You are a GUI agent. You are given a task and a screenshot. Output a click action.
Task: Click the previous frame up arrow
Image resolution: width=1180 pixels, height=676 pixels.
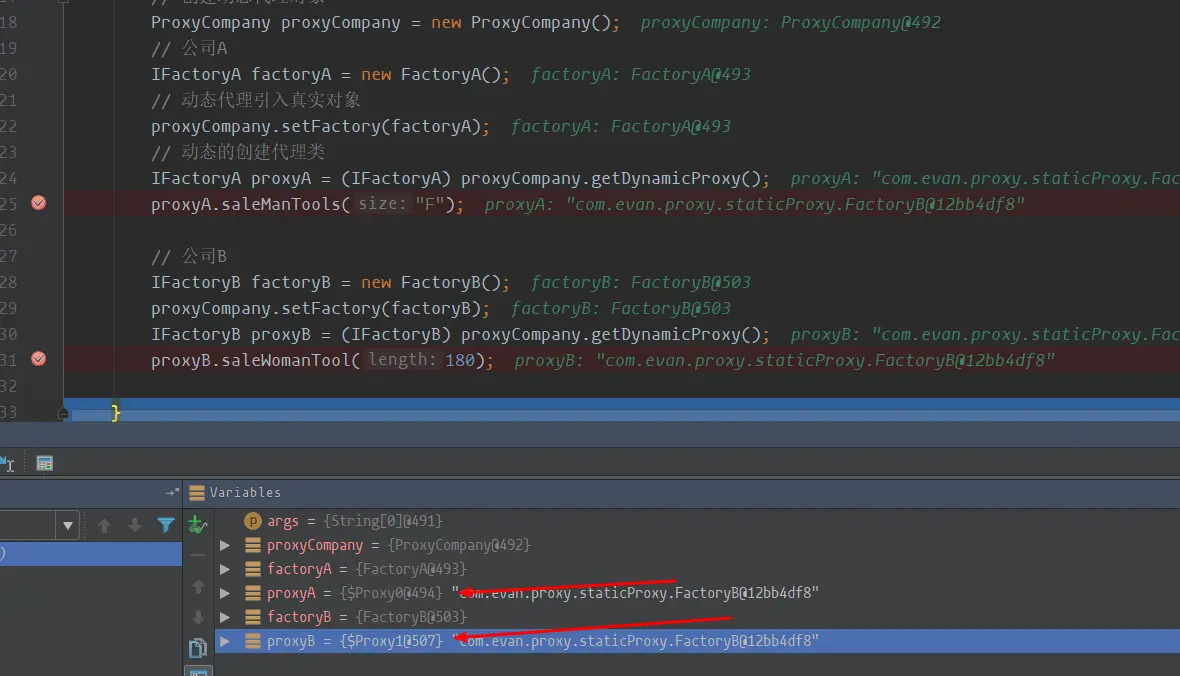tap(105, 525)
